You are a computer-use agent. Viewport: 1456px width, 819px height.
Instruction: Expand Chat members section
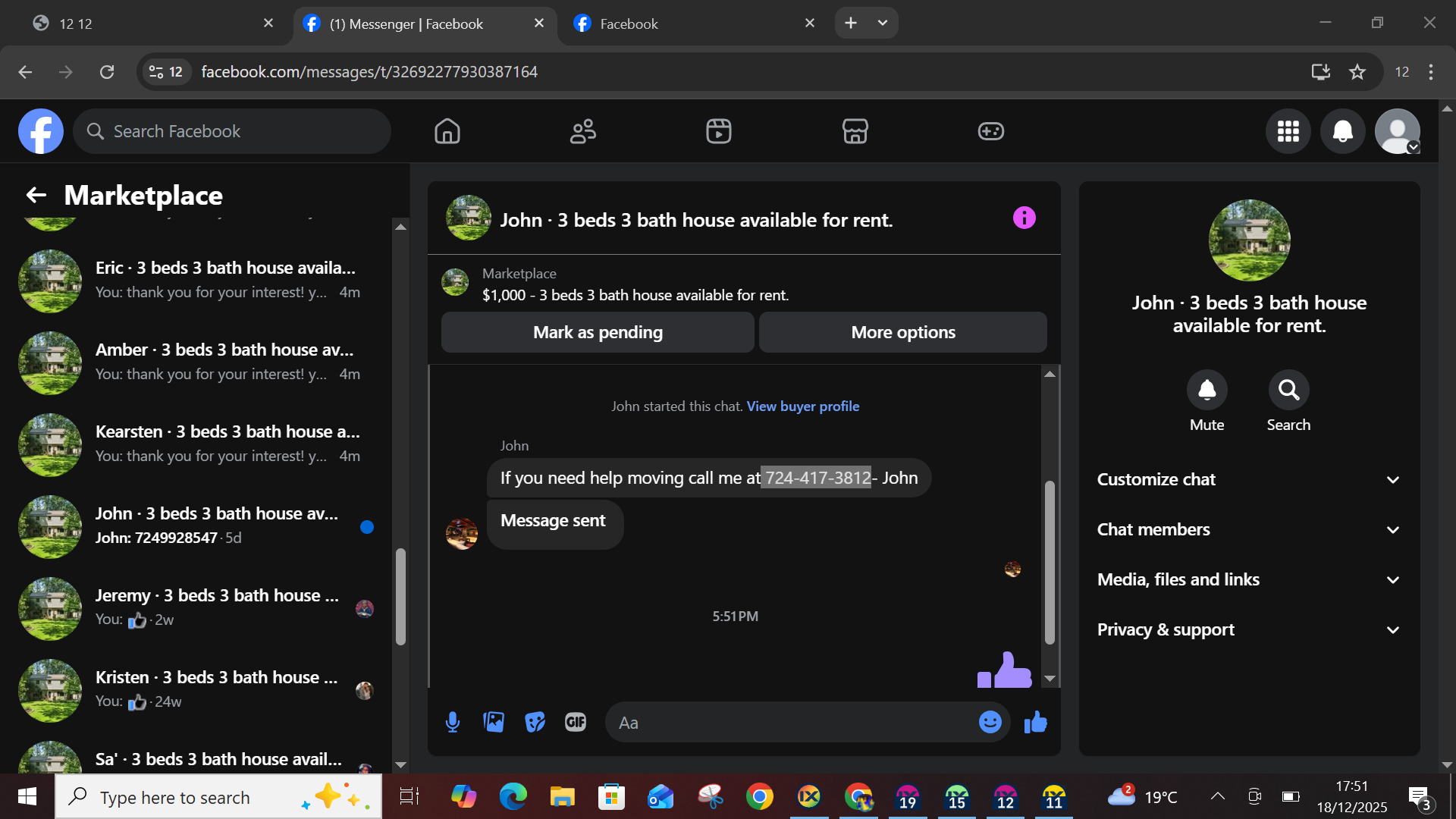[1249, 529]
